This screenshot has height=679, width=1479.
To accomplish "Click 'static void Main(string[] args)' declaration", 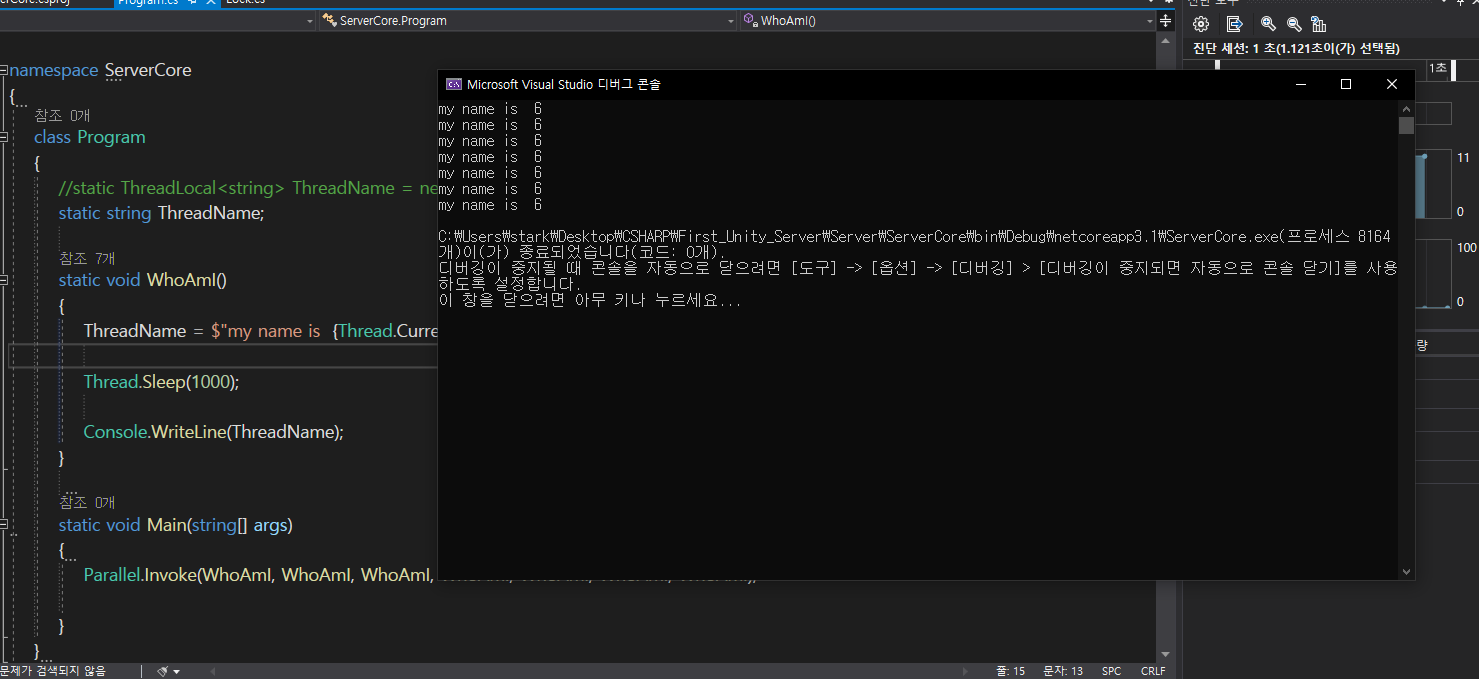I will (x=176, y=525).
